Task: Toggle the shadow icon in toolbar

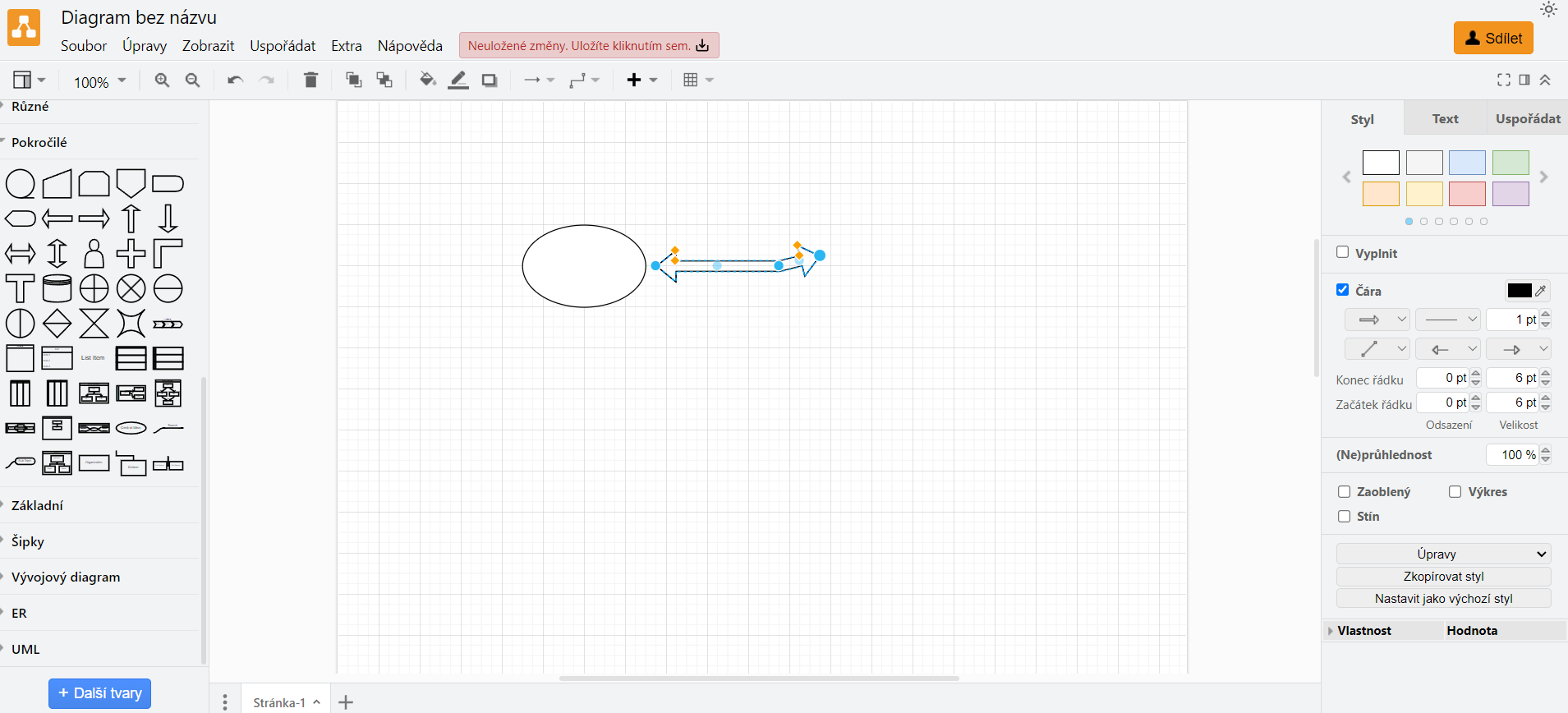Action: tap(490, 80)
